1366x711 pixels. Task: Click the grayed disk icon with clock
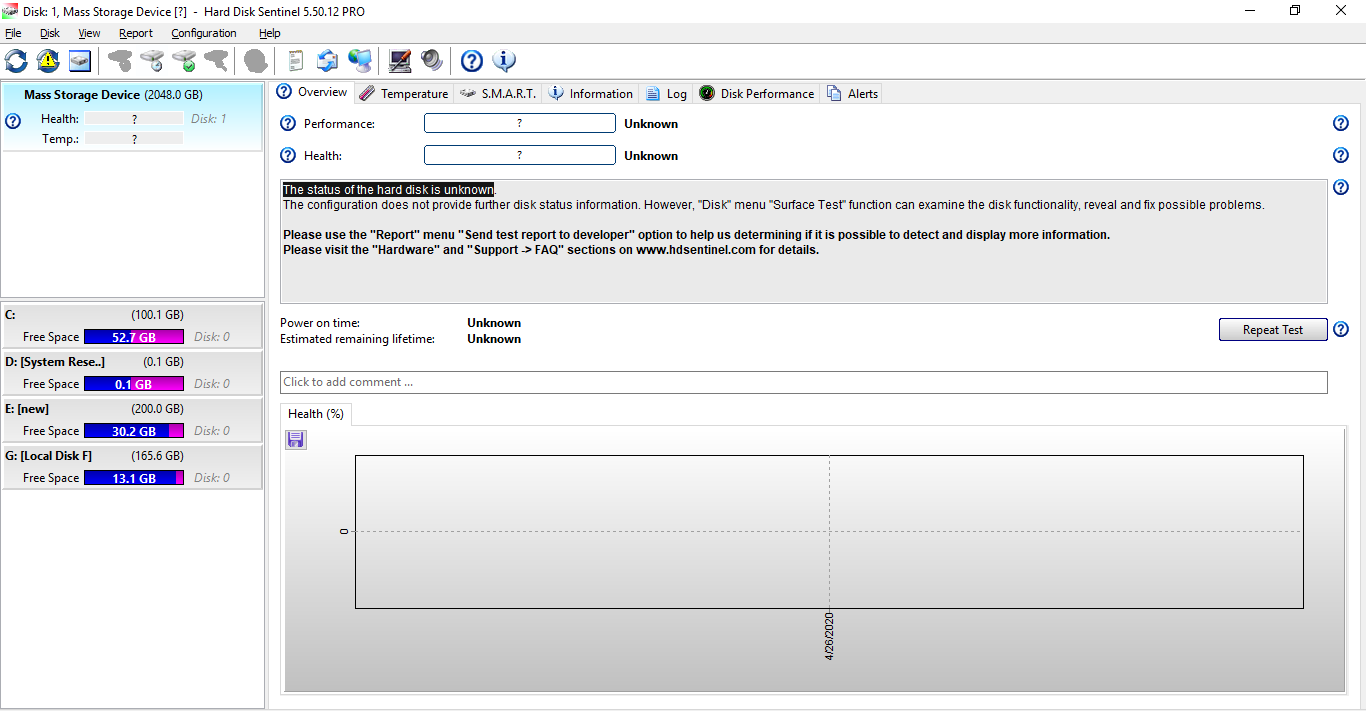[x=152, y=61]
